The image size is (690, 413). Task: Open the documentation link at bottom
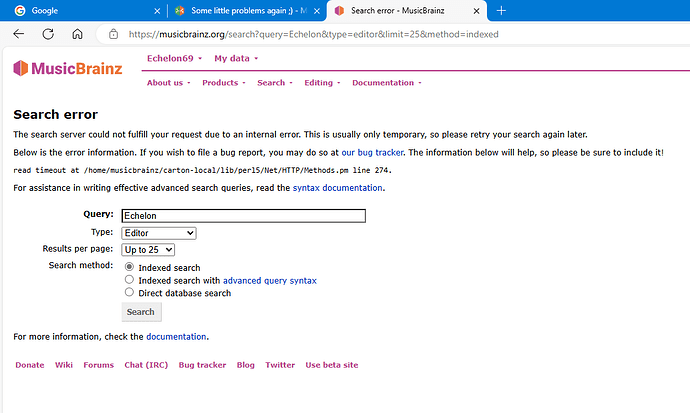tap(176, 336)
